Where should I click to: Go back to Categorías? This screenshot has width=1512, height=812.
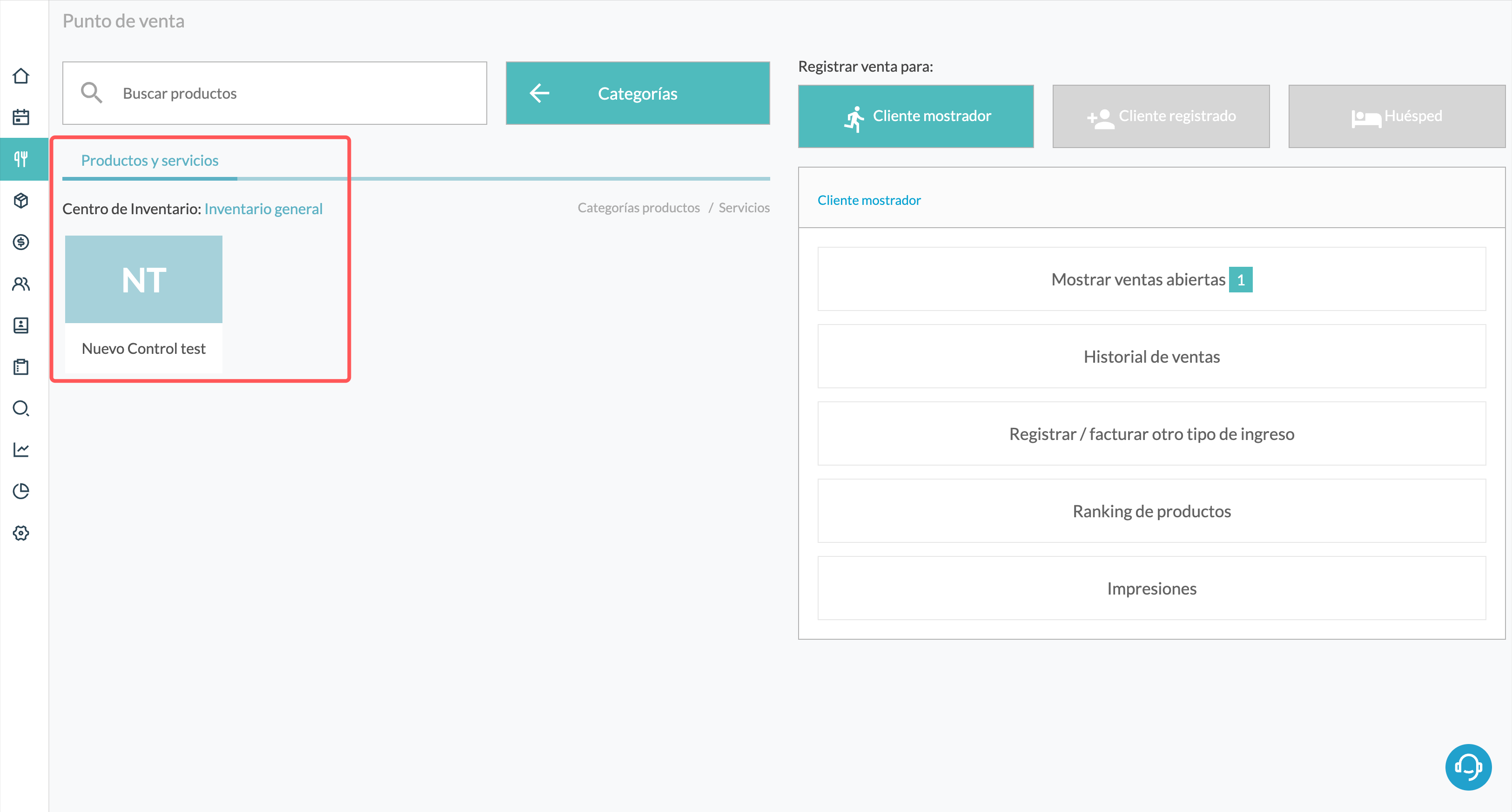(x=638, y=94)
